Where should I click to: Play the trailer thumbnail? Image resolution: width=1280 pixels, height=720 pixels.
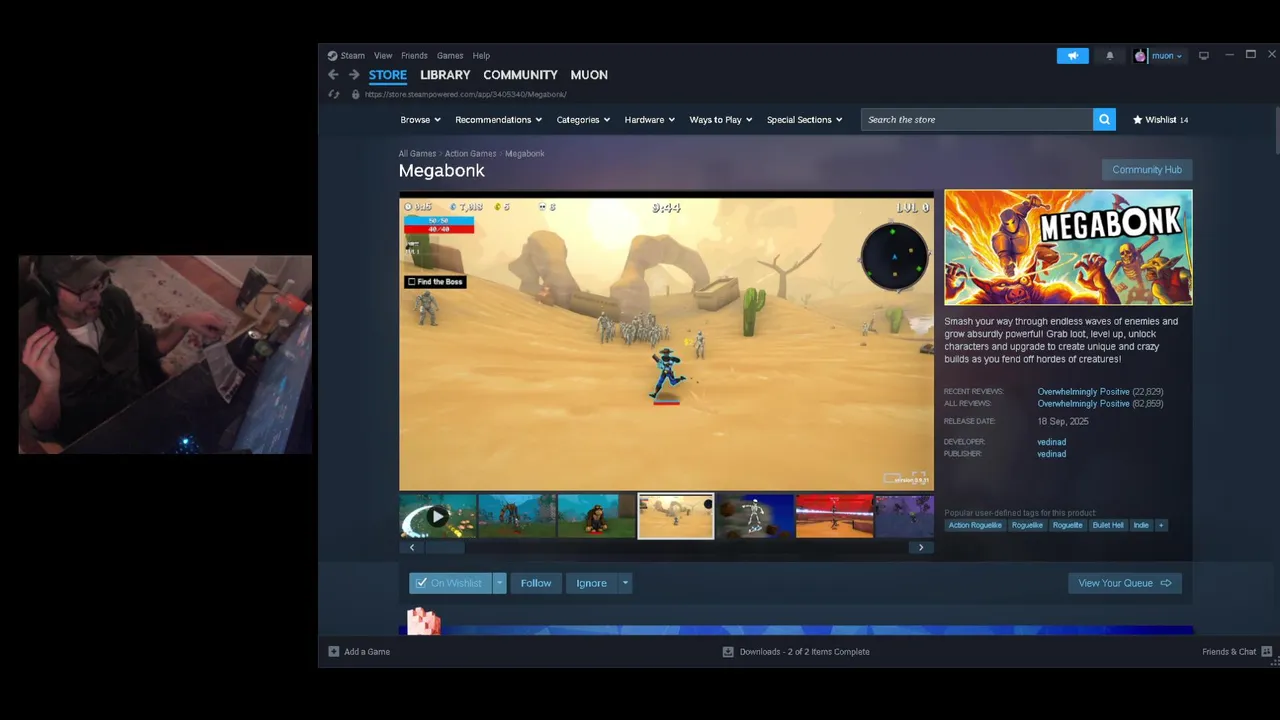pyautogui.click(x=438, y=516)
